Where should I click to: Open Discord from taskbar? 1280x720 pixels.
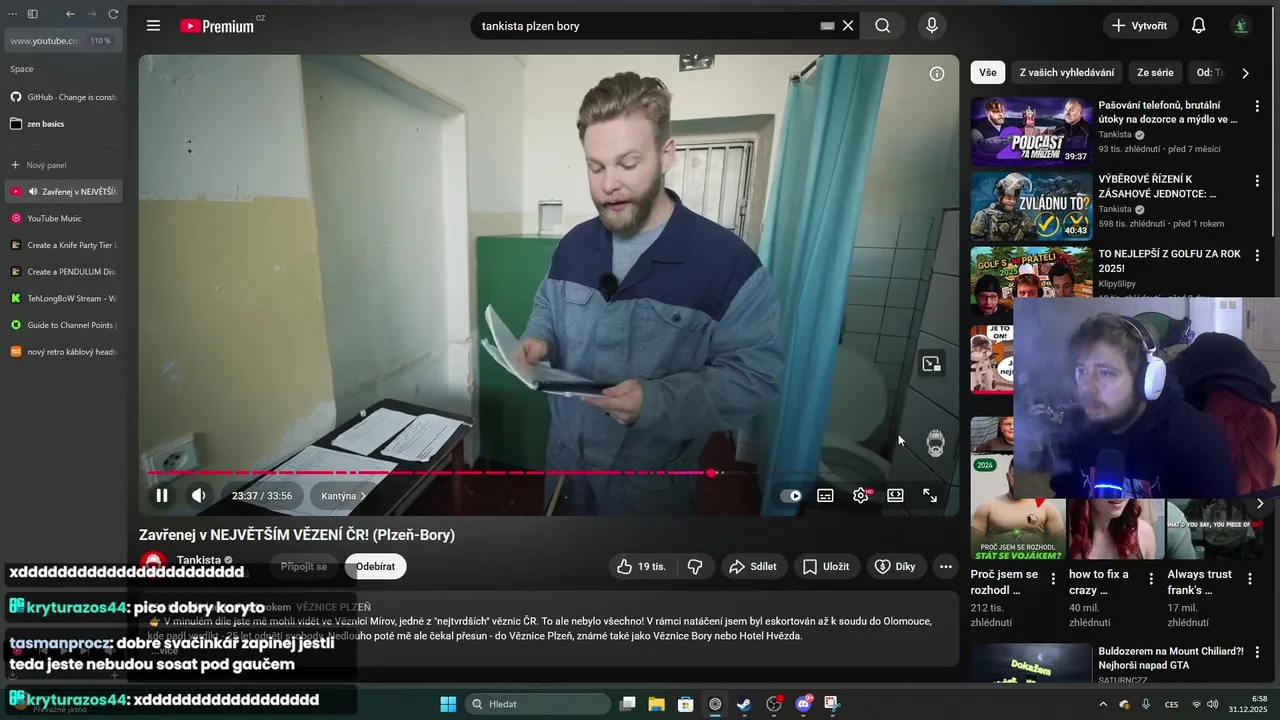(803, 704)
